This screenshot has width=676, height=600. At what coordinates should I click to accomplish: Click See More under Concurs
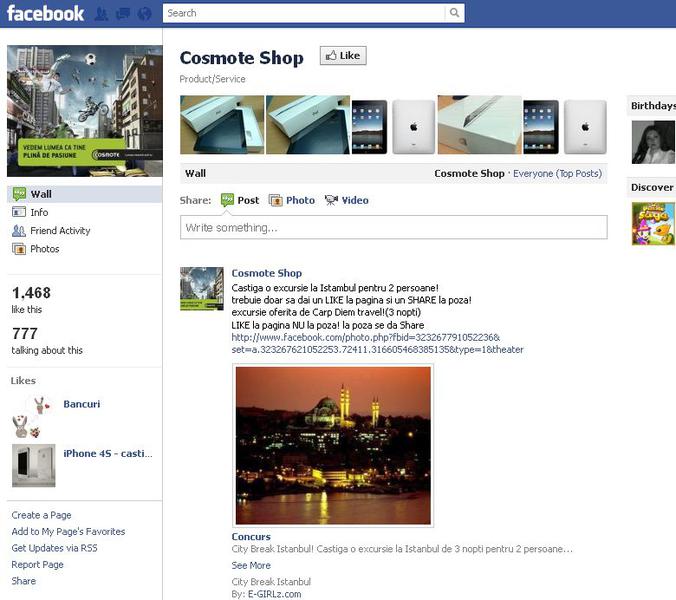(x=251, y=565)
